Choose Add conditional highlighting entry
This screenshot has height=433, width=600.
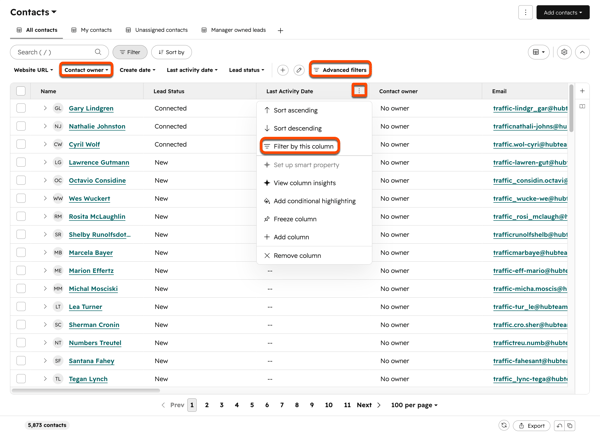[x=314, y=201]
